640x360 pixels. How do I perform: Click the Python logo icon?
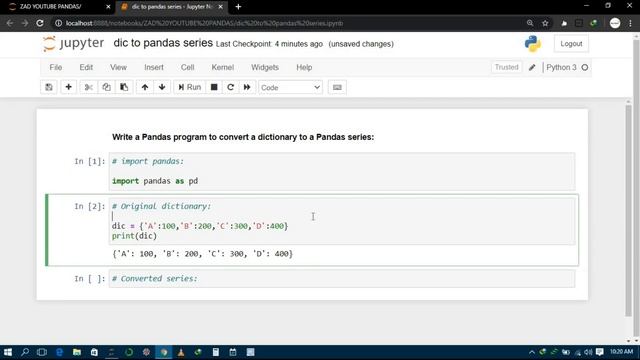533,44
